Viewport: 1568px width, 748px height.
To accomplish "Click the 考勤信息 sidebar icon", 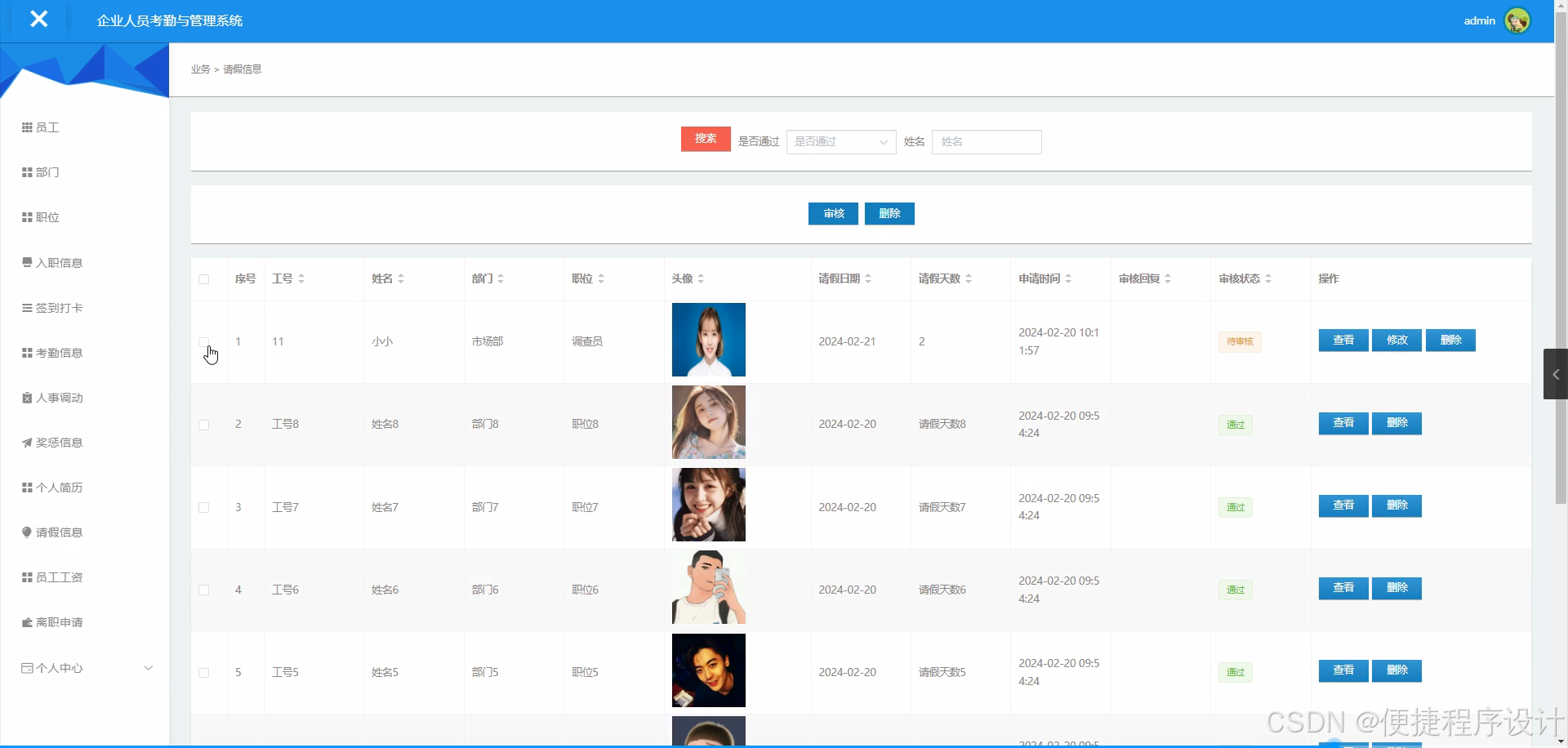I will [27, 353].
